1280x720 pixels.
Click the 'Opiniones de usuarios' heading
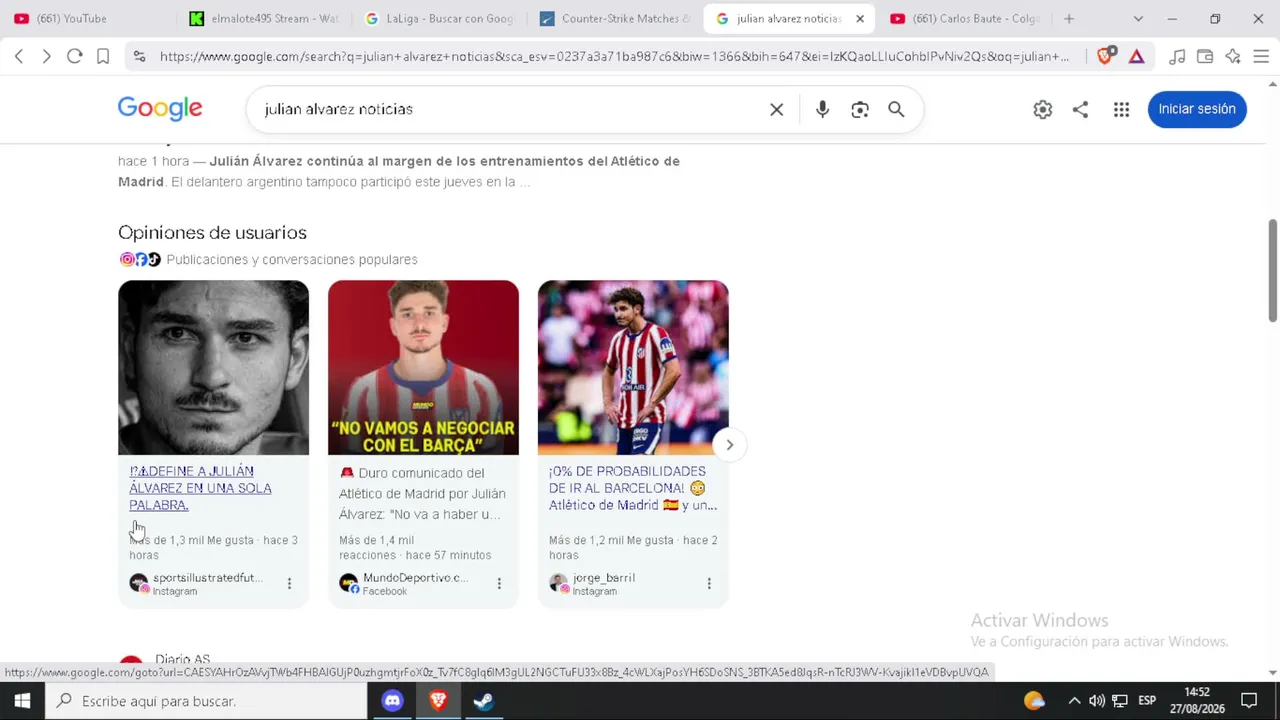pos(212,233)
